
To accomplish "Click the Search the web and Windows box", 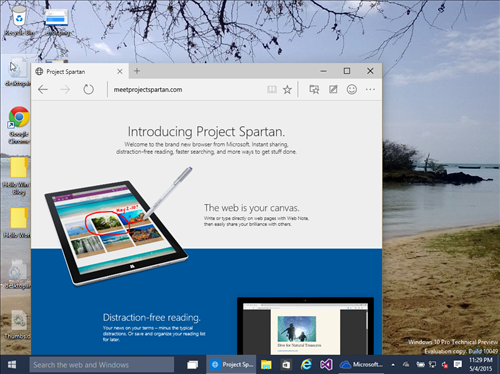I will click(102, 365).
